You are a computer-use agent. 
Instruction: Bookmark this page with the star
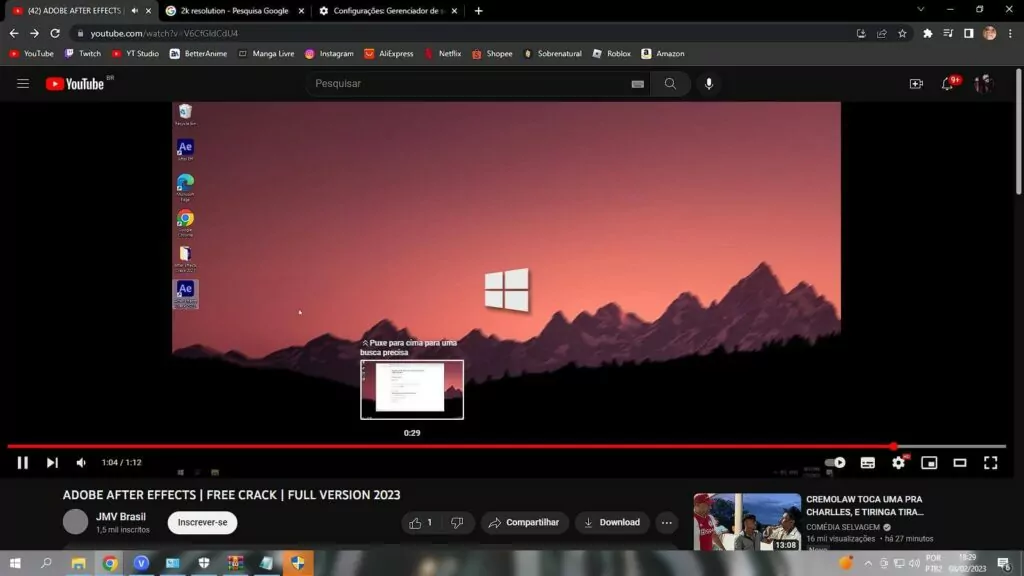(x=902, y=33)
